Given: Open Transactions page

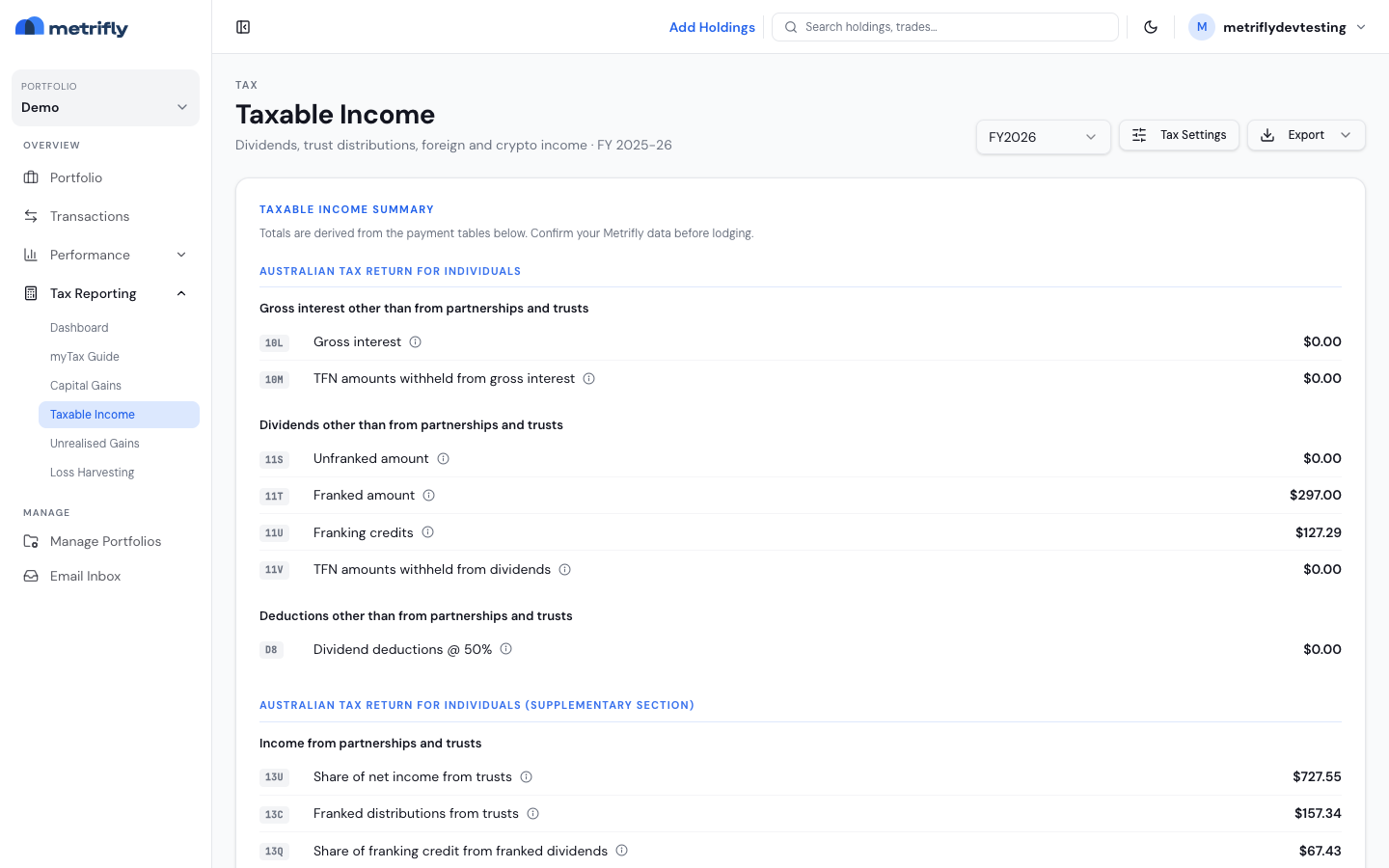Looking at the screenshot, I should click(105, 216).
